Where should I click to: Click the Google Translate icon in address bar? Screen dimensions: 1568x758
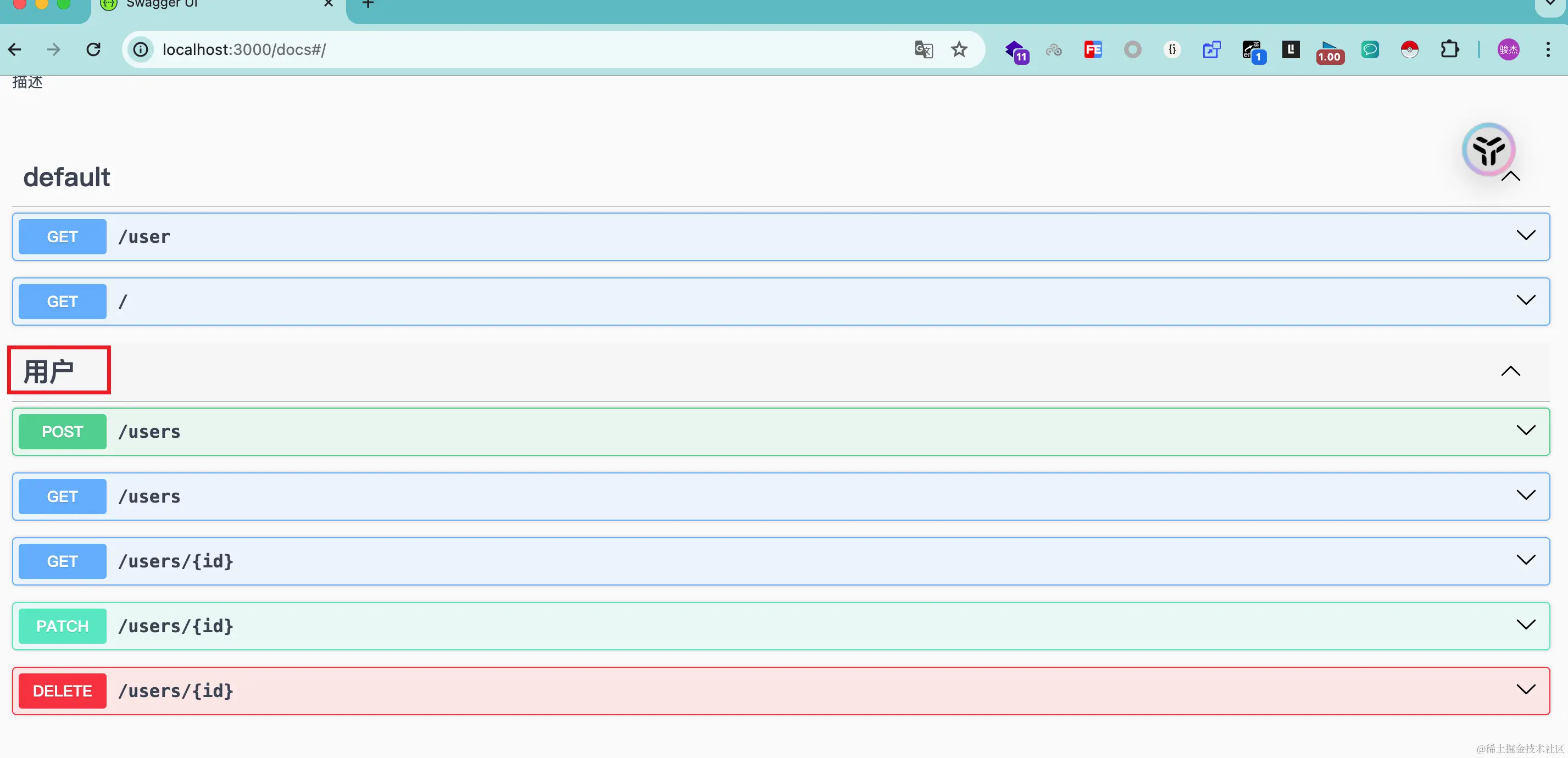point(924,49)
